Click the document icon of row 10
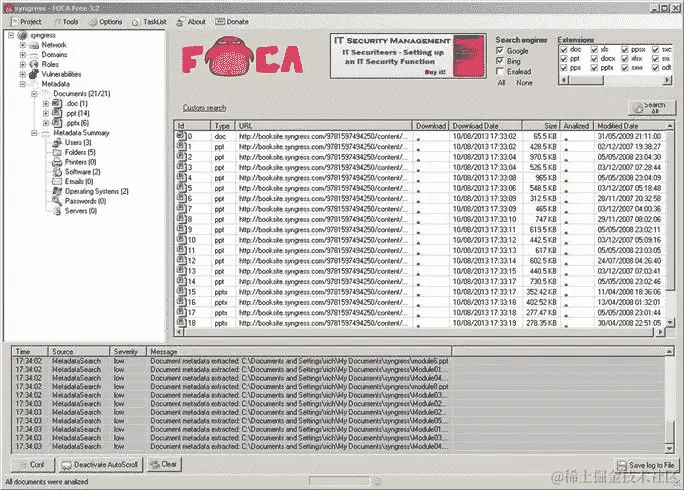Screen dimensions: 684x490 (x=181, y=240)
